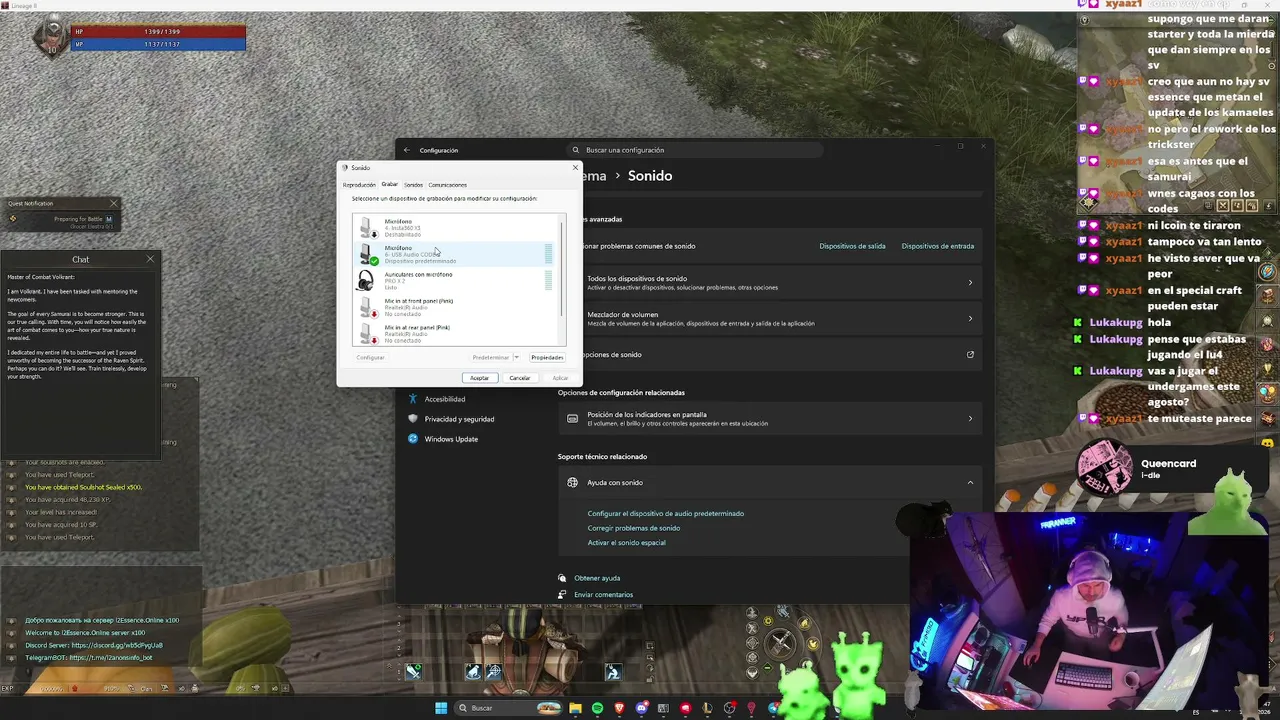The width and height of the screenshot is (1280, 720).
Task: Switch to the Reproducción tab in Sonido
Action: (359, 185)
